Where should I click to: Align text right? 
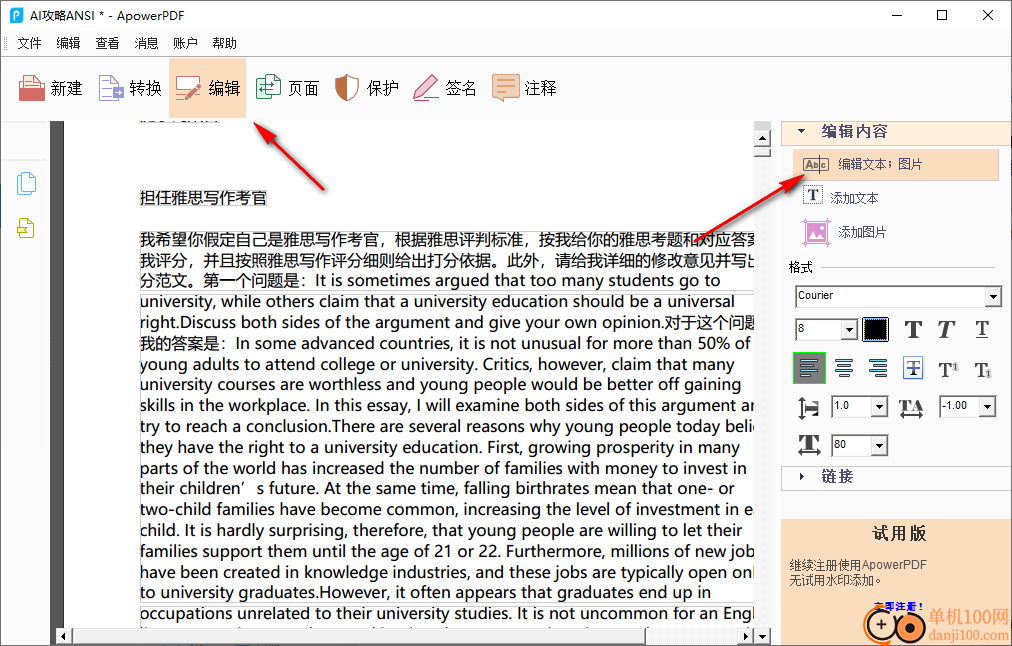[878, 368]
